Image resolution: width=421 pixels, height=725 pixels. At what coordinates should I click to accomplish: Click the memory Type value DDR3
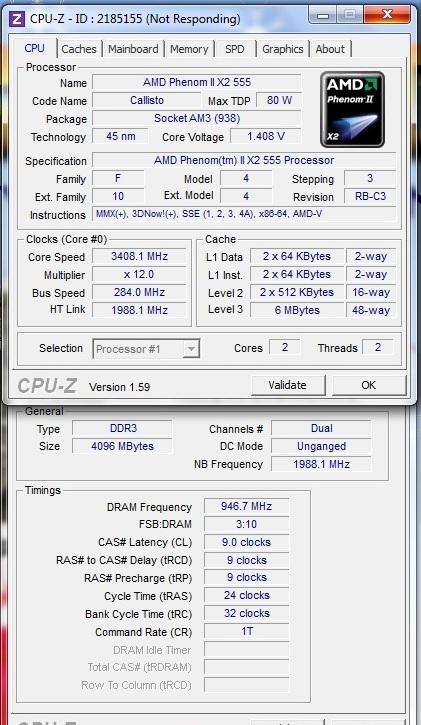coord(122,428)
